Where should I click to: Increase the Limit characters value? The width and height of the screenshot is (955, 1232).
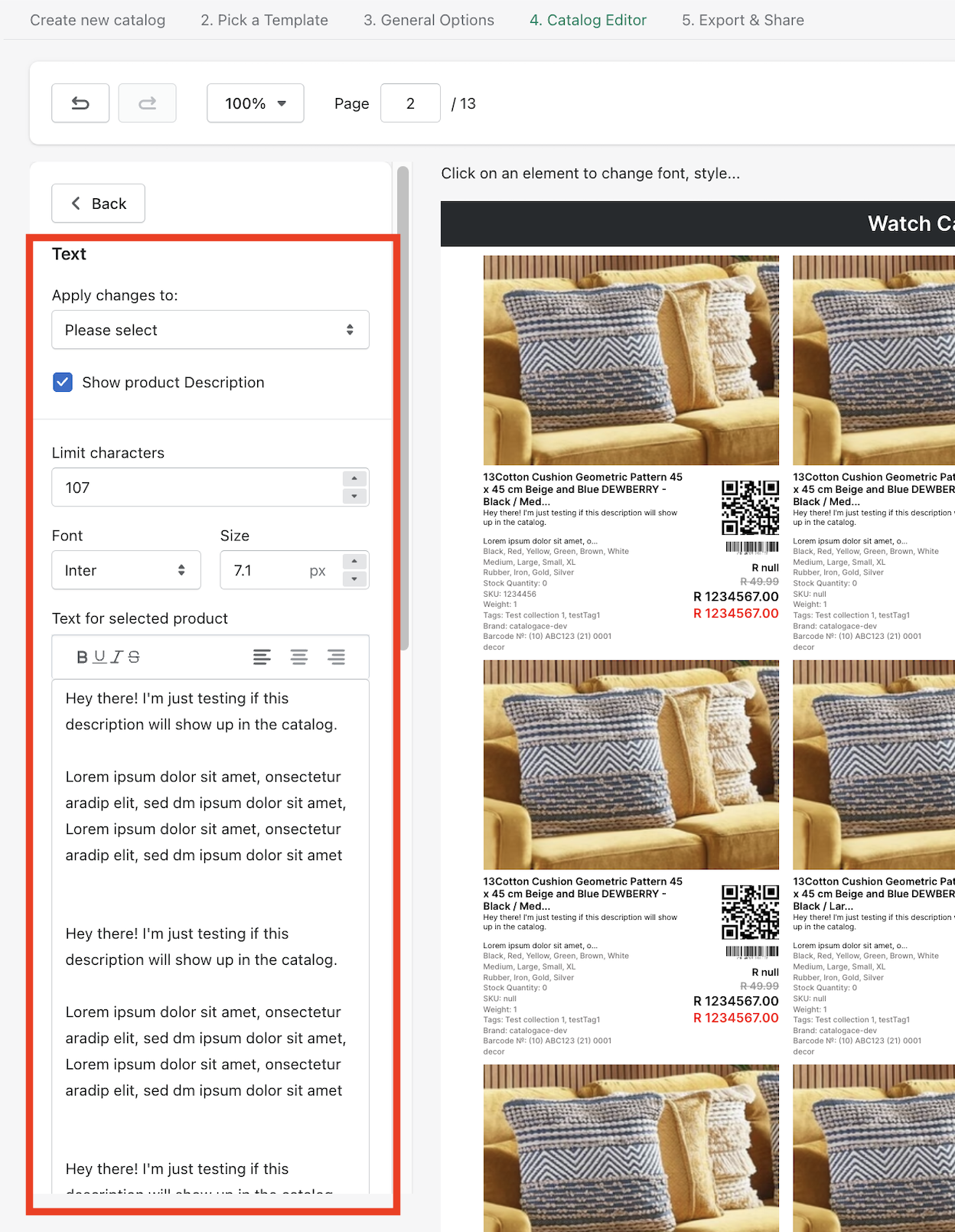(x=354, y=478)
